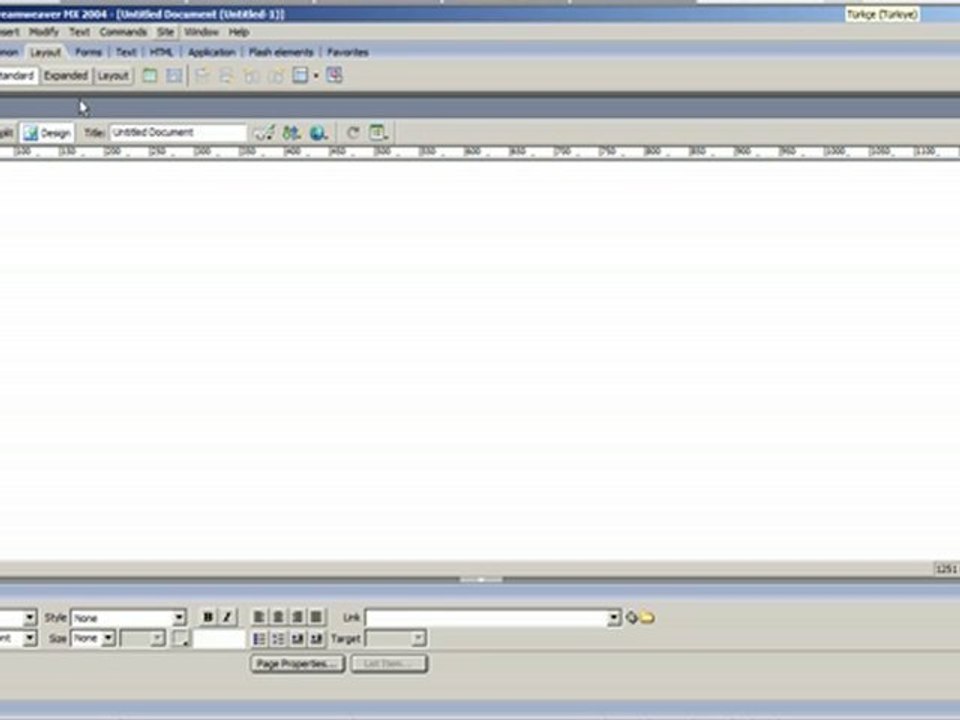Click the Insert Table icon in Layout bar

point(150,75)
